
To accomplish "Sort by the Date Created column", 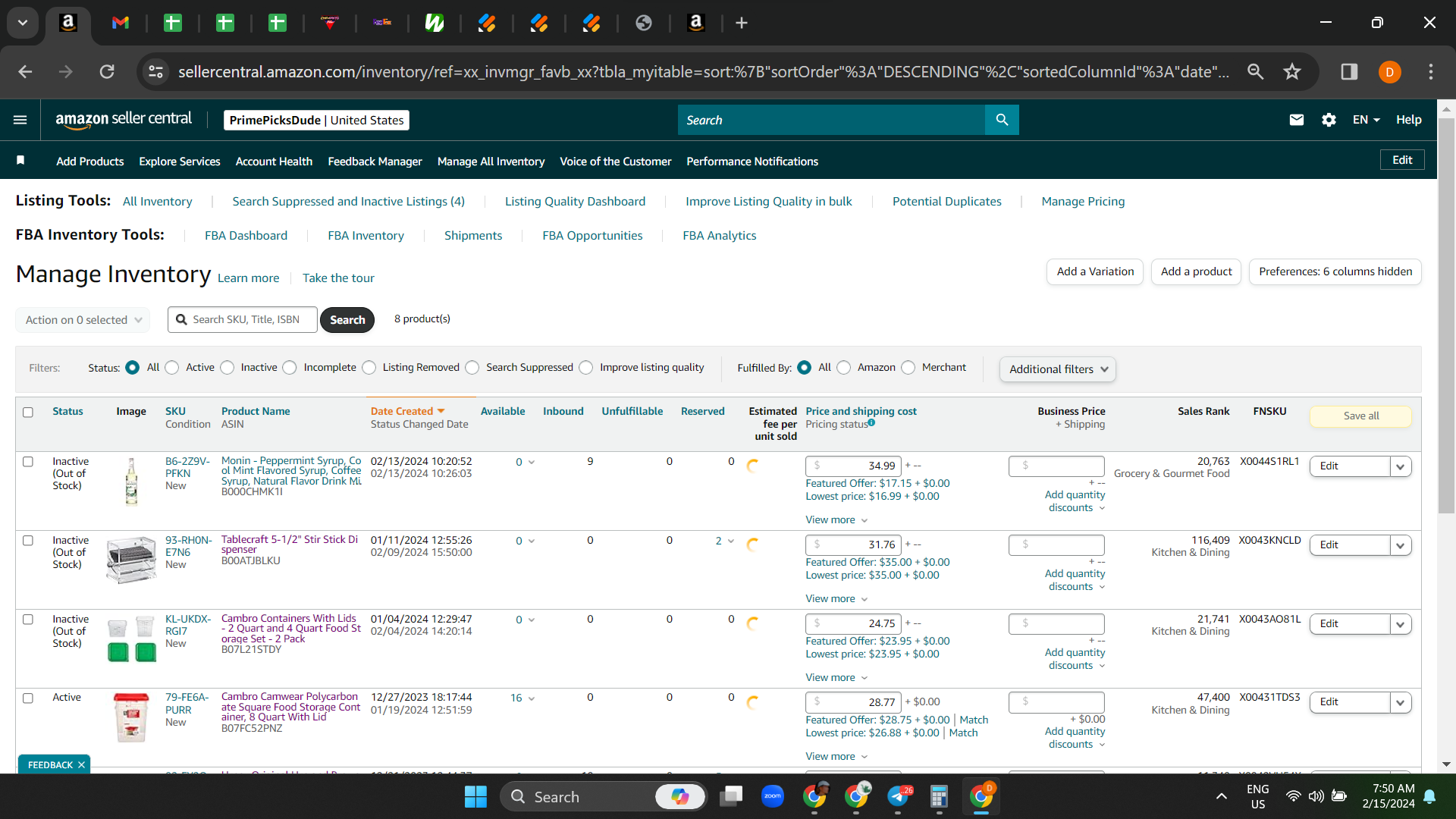I will click(407, 411).
